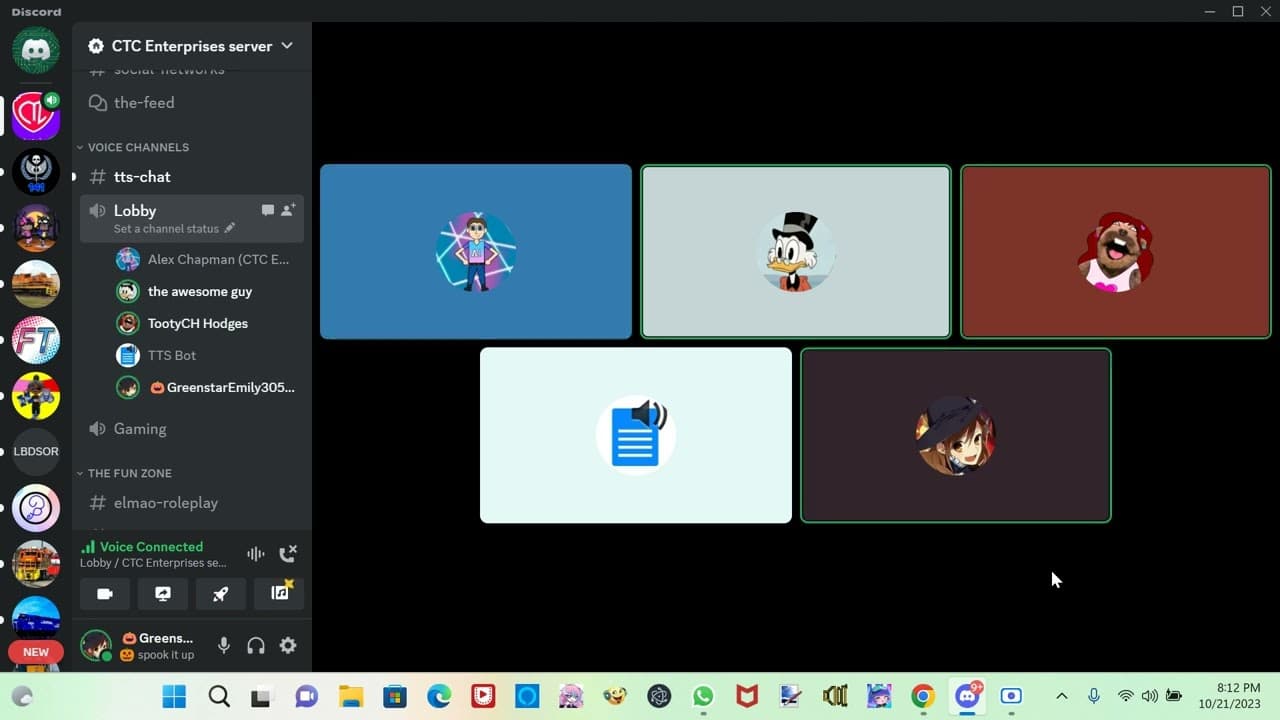The height and width of the screenshot is (720, 1280).
Task: Focus the blue video tile with sunglasses avatar
Action: tap(476, 252)
